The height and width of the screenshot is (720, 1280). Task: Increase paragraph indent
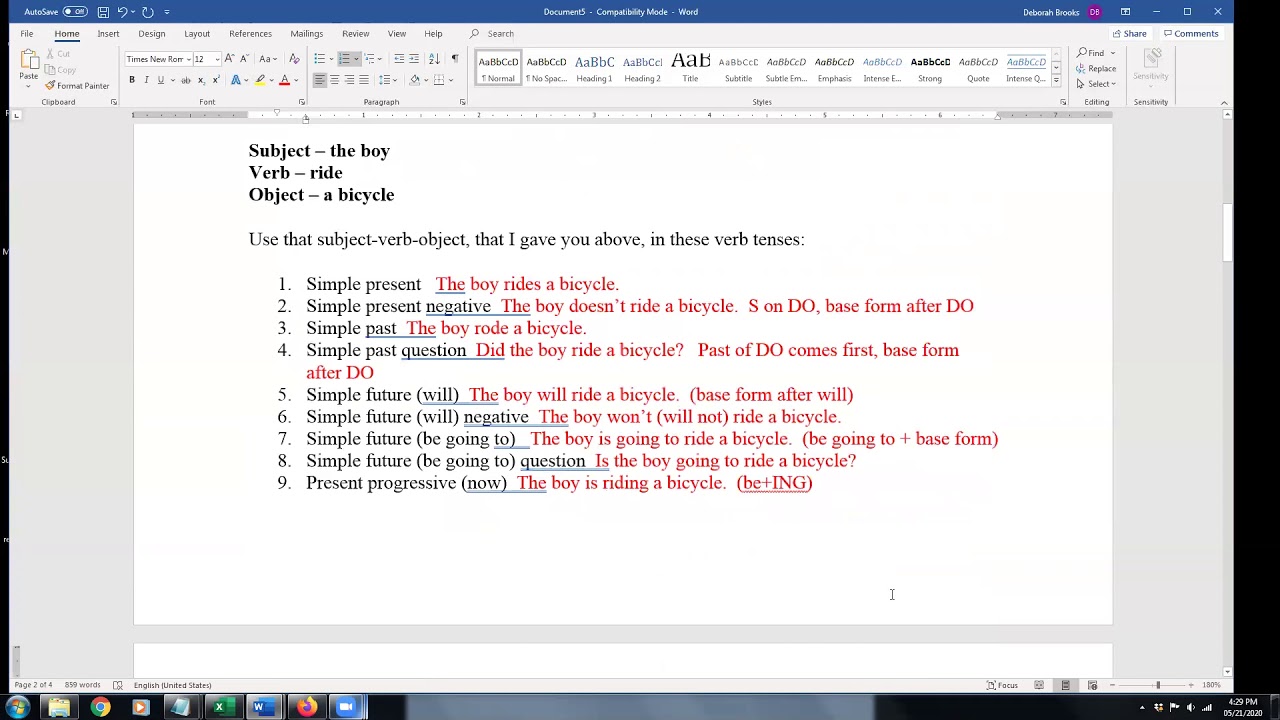(414, 59)
